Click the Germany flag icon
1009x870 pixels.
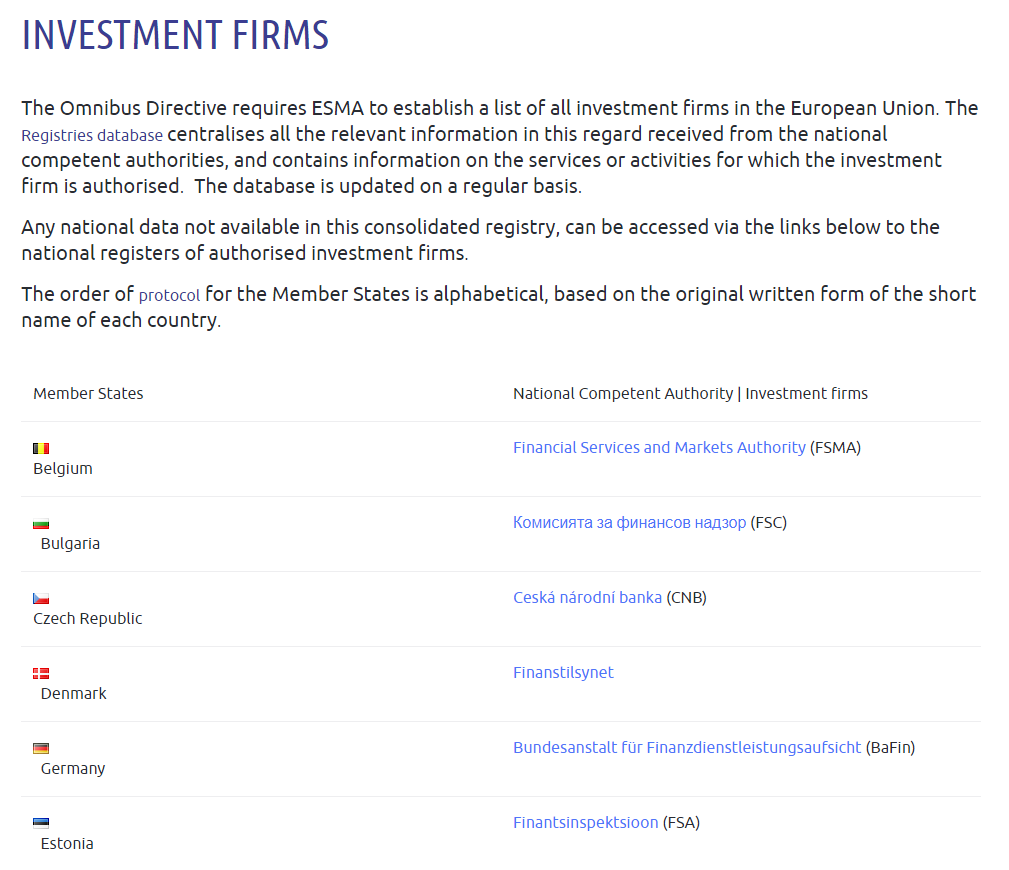point(41,748)
